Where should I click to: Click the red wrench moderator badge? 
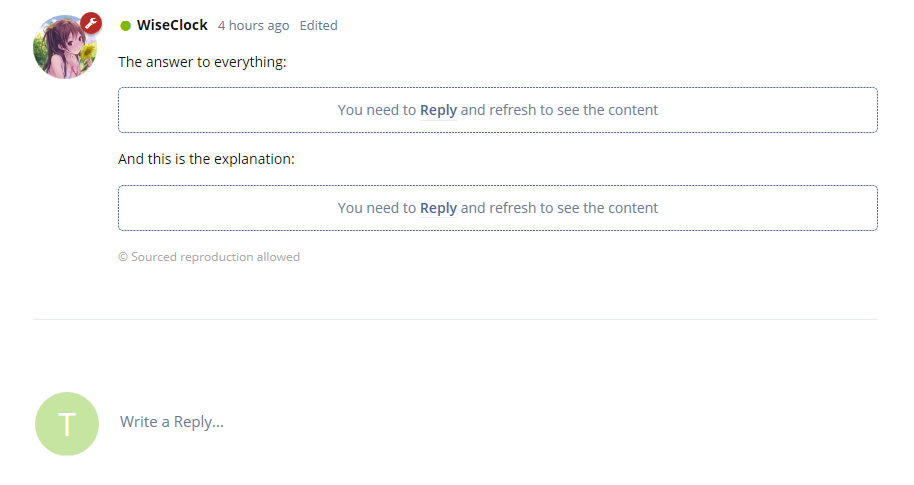[x=91, y=23]
